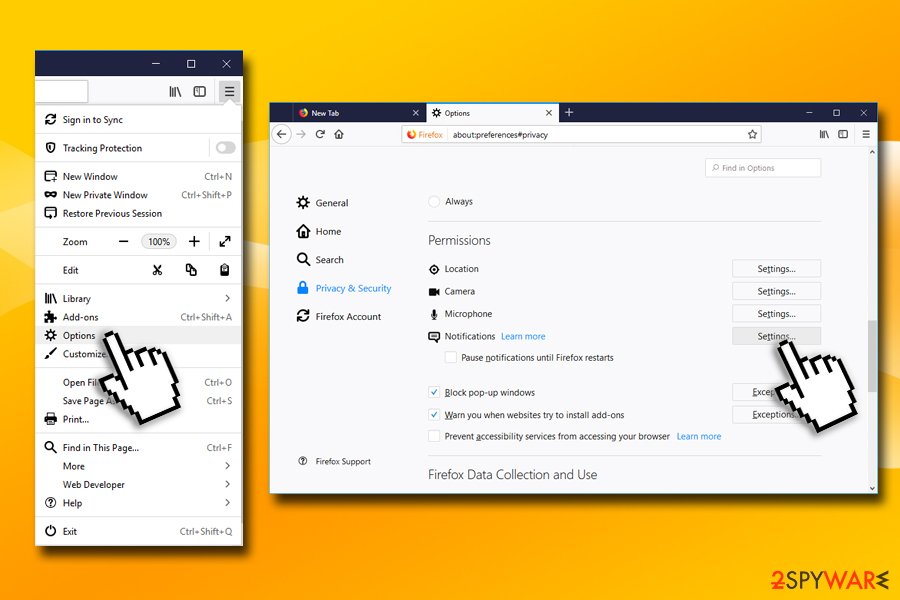Click Exit in the menu
The width and height of the screenshot is (900, 600).
point(138,531)
